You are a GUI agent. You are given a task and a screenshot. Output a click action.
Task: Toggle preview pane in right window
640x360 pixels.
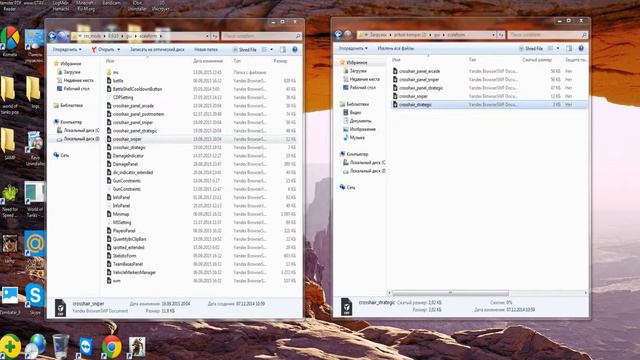point(569,48)
